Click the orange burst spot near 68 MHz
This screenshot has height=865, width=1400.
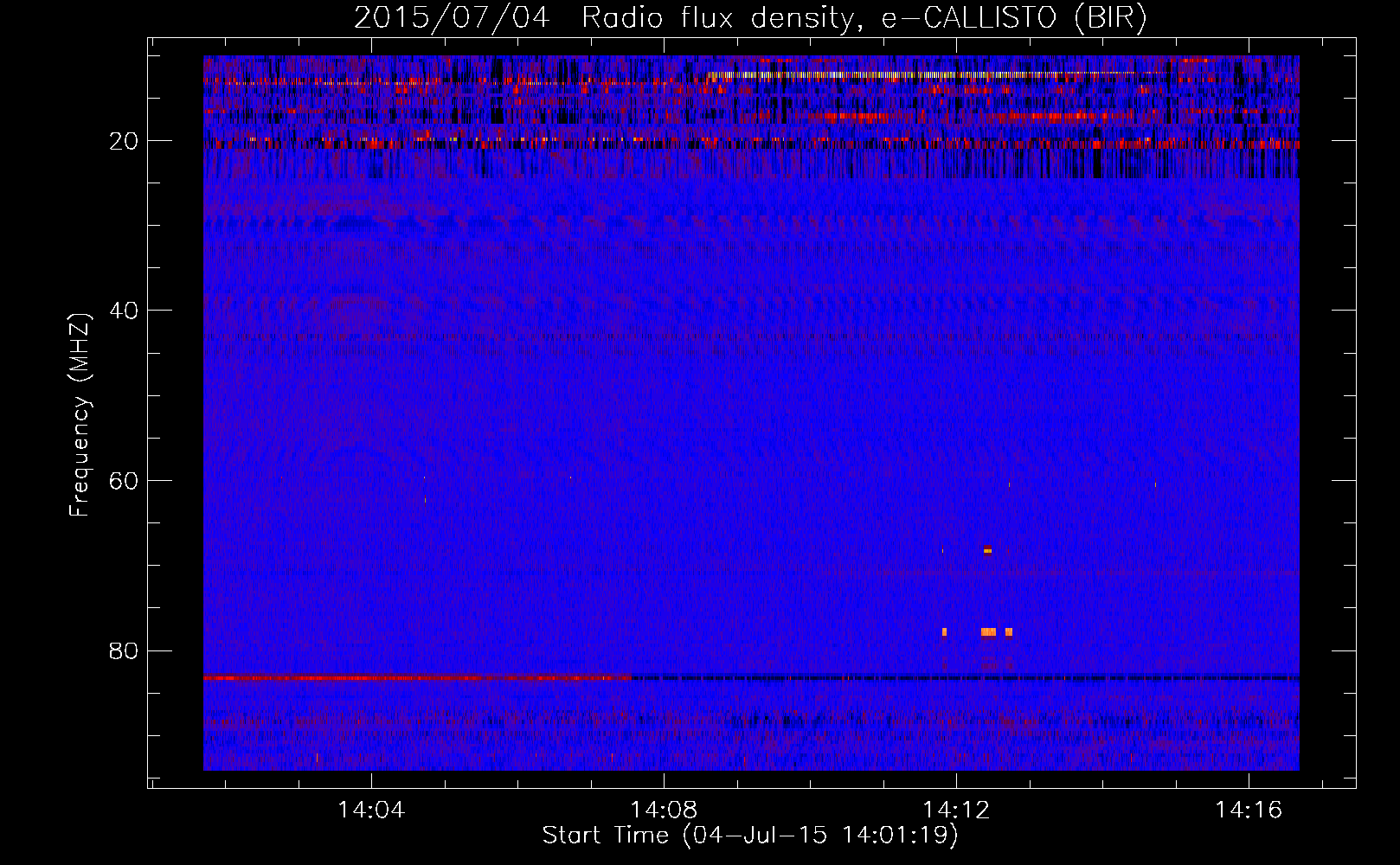987,549
